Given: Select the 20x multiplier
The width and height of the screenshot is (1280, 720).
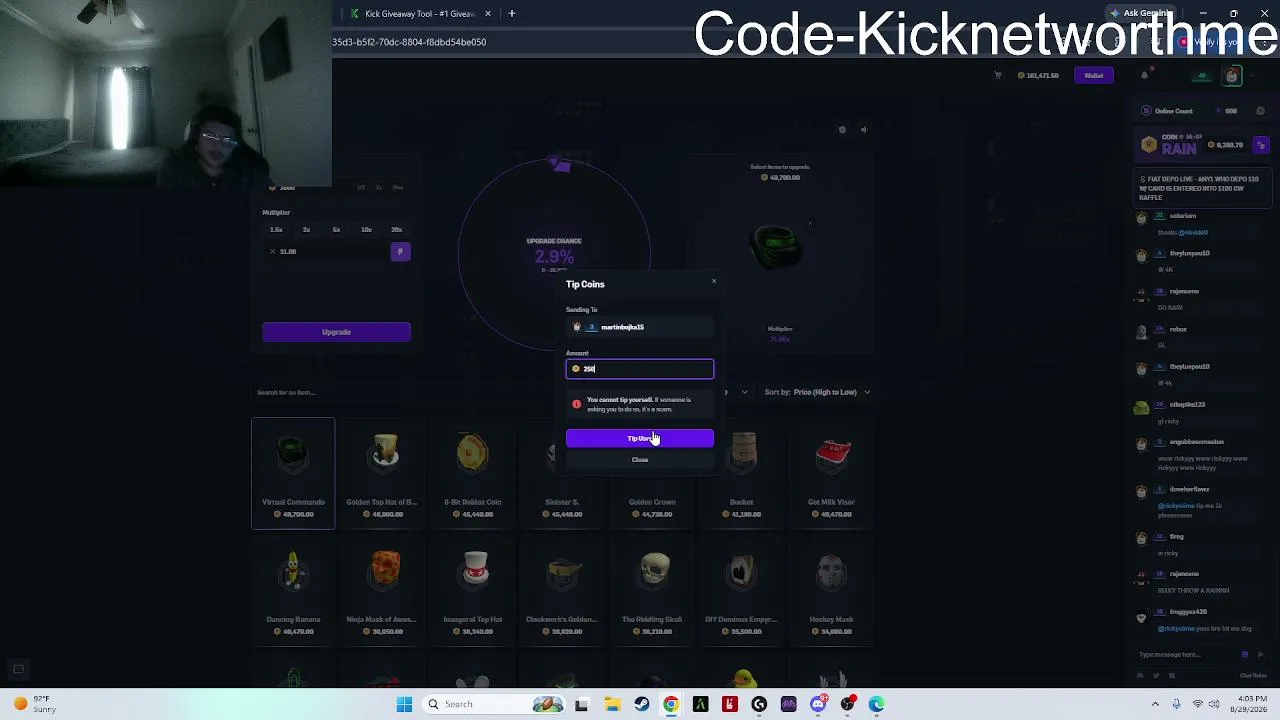Looking at the screenshot, I should point(396,230).
